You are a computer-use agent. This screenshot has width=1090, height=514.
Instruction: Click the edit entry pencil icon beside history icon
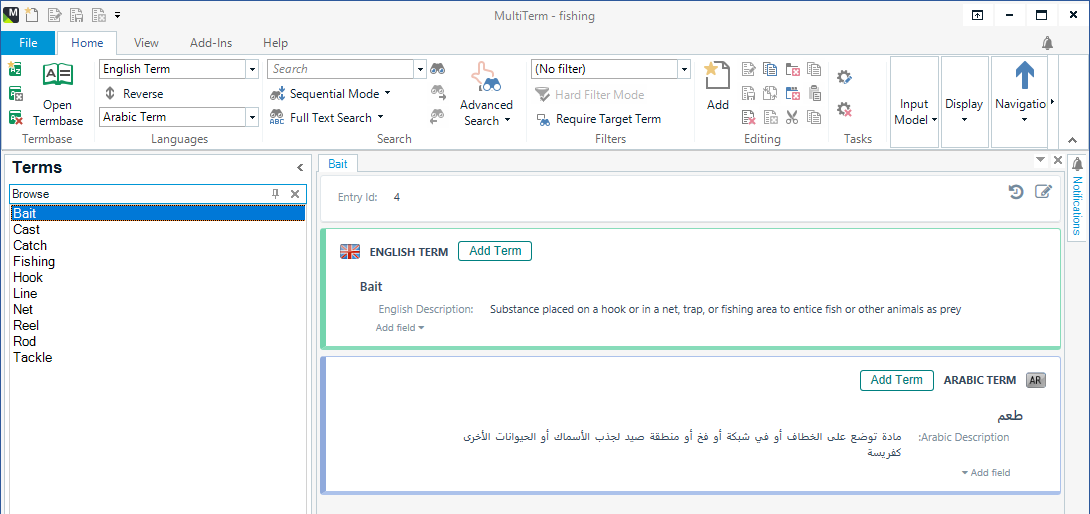tap(1043, 191)
